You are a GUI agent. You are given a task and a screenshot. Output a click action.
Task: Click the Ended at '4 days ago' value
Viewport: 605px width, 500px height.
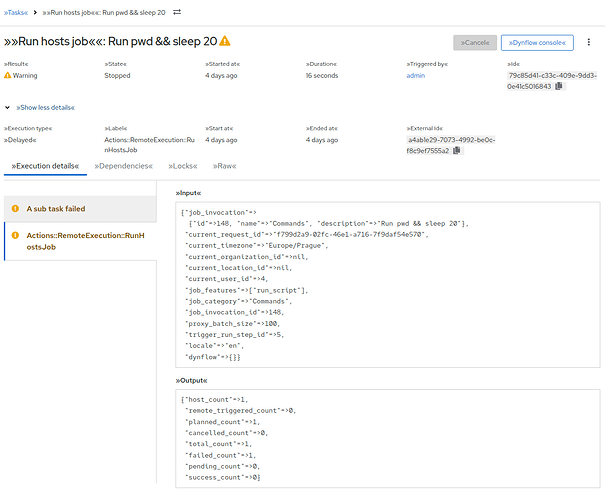click(322, 140)
